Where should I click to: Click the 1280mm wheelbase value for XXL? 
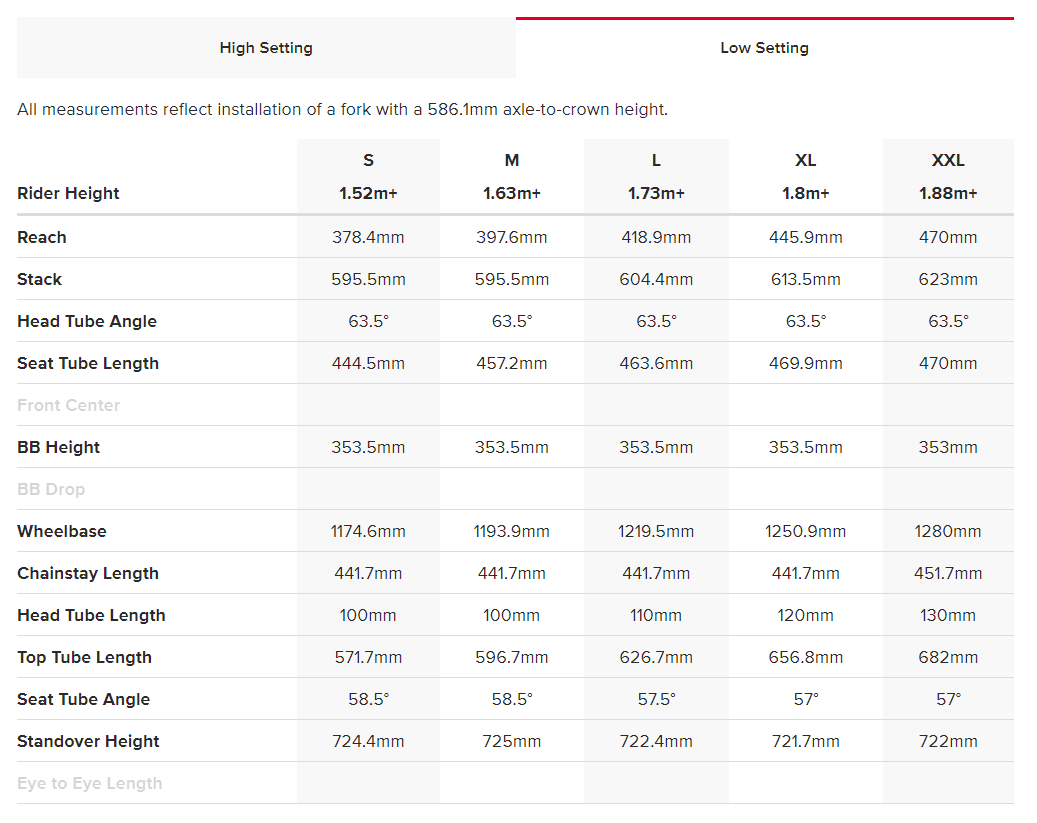948,531
